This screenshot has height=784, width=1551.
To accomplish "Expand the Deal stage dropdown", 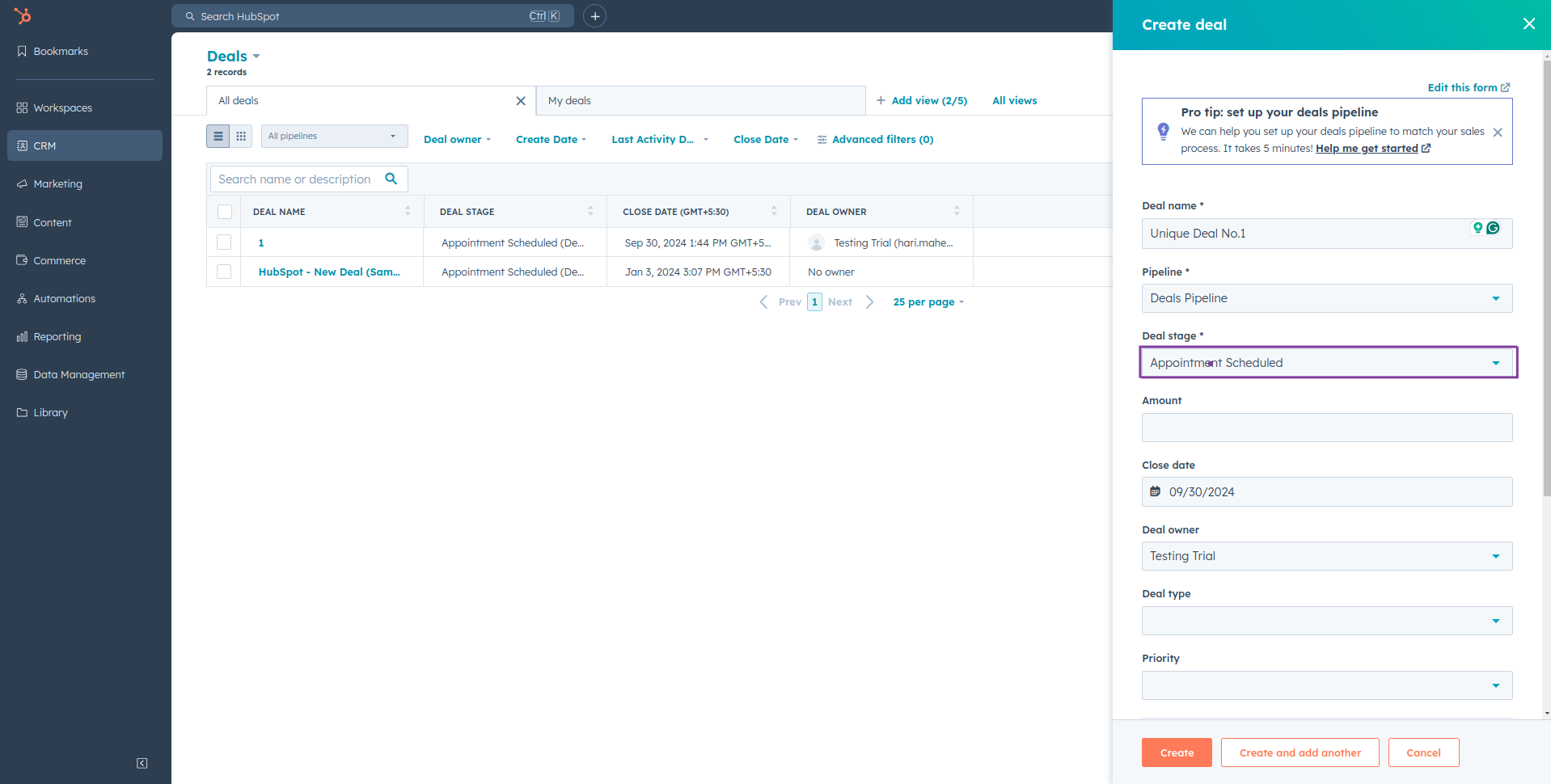I will coord(1327,363).
